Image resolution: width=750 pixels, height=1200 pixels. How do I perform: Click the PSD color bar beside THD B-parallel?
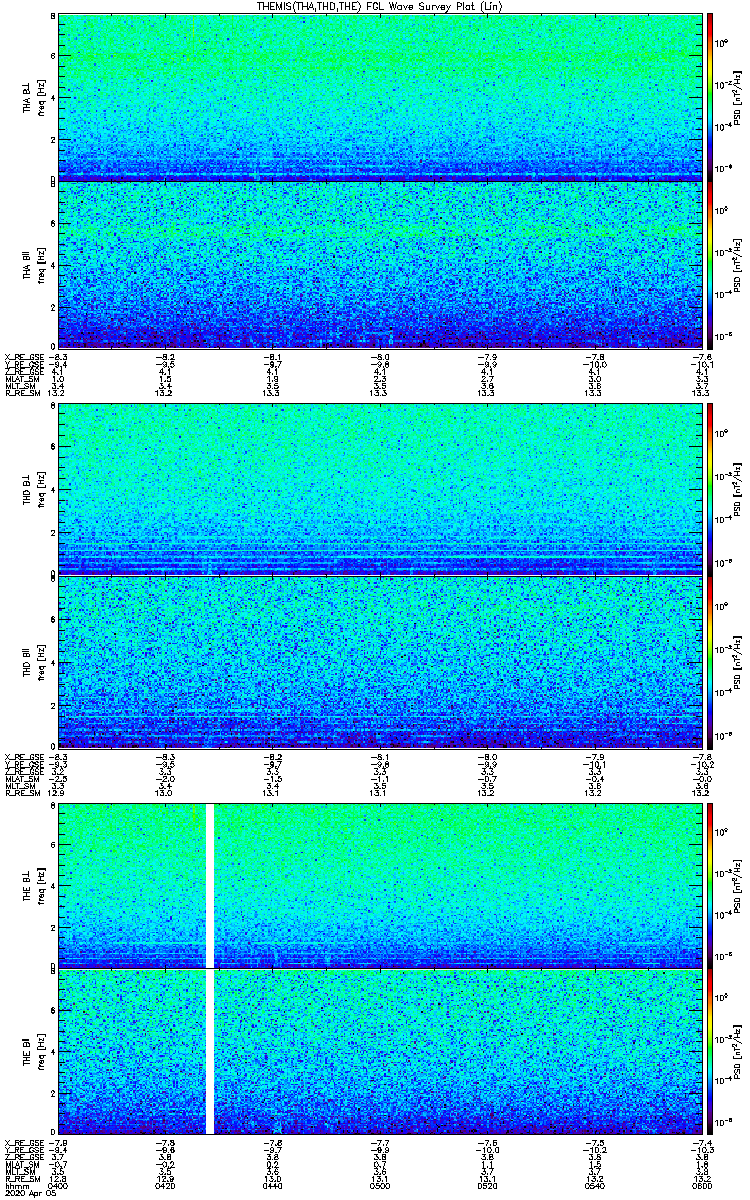710,661
